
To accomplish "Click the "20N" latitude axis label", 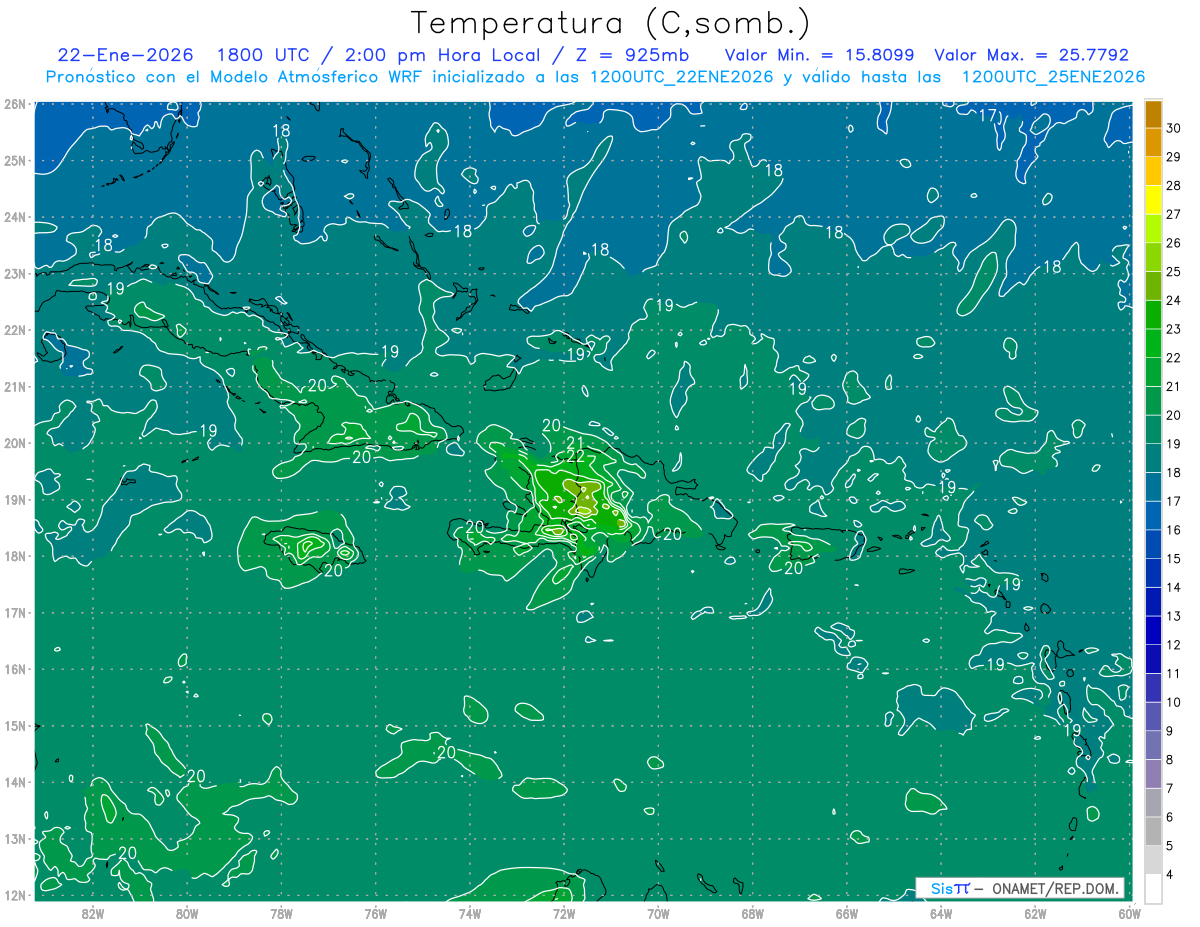I will [14, 443].
